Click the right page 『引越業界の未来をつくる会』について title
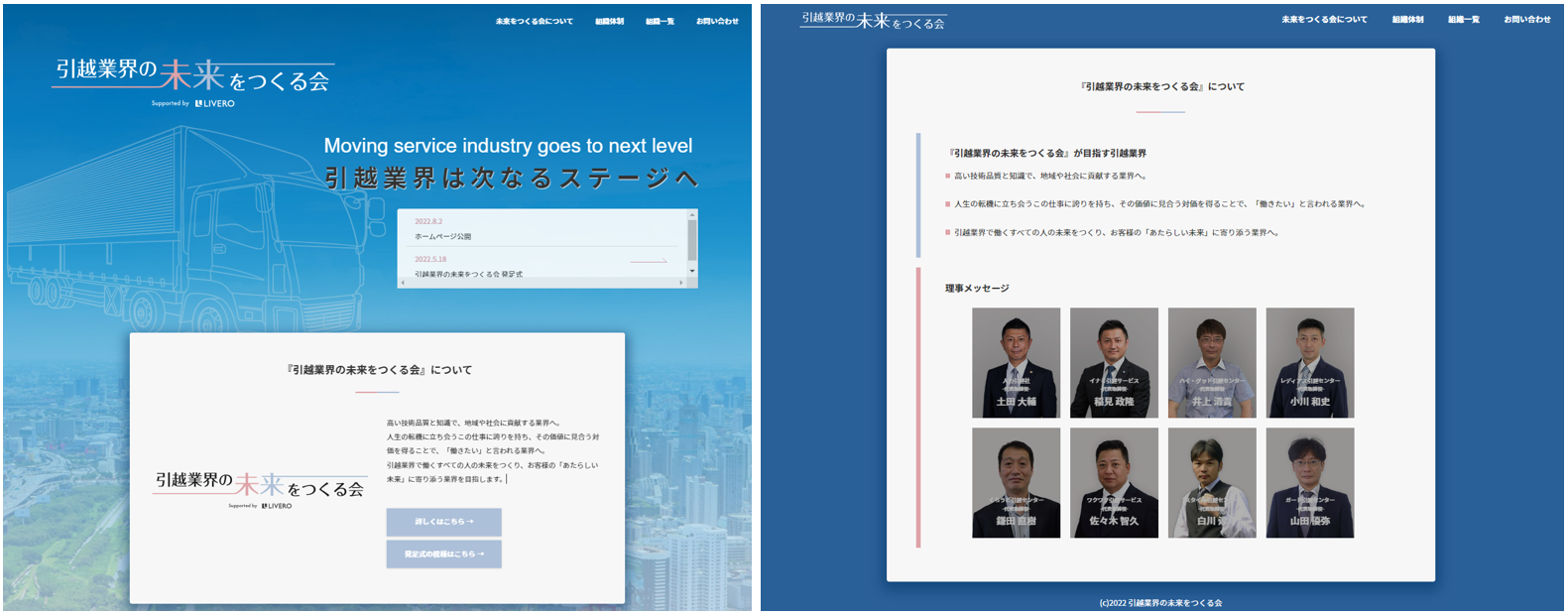The height and width of the screenshot is (616, 1568). pyautogui.click(x=1161, y=87)
